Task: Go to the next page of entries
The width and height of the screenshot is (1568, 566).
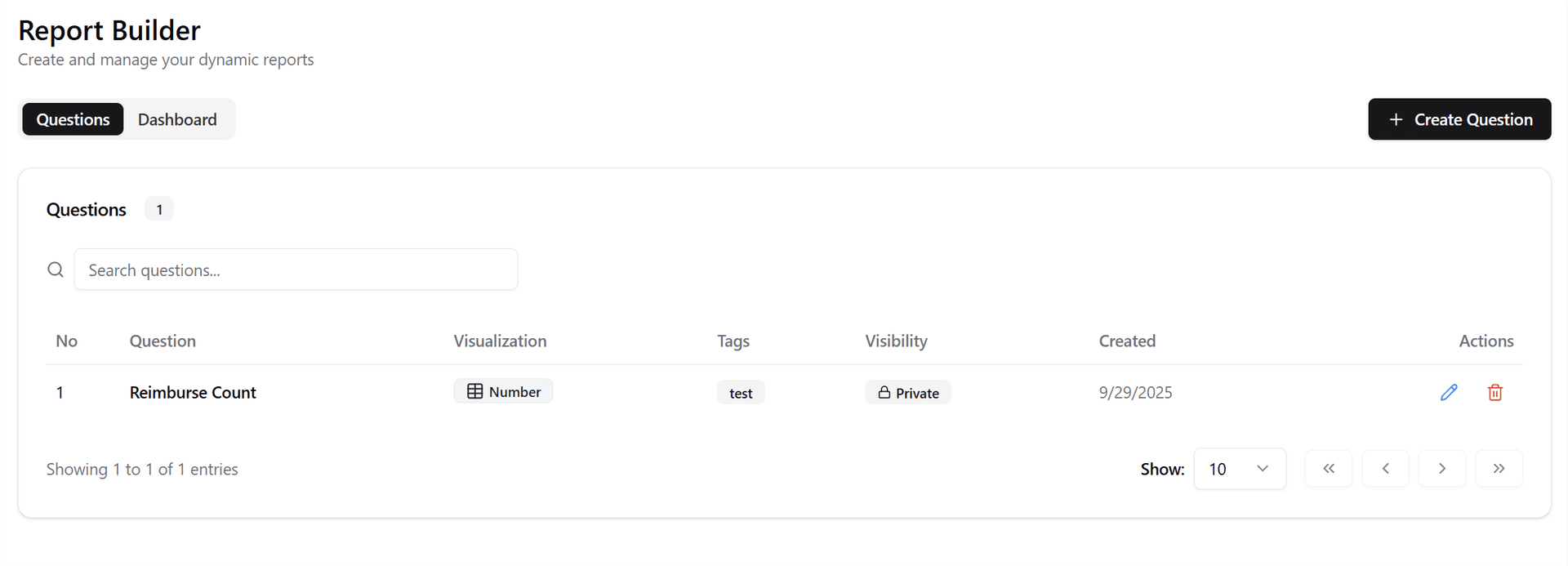Action: tap(1442, 469)
